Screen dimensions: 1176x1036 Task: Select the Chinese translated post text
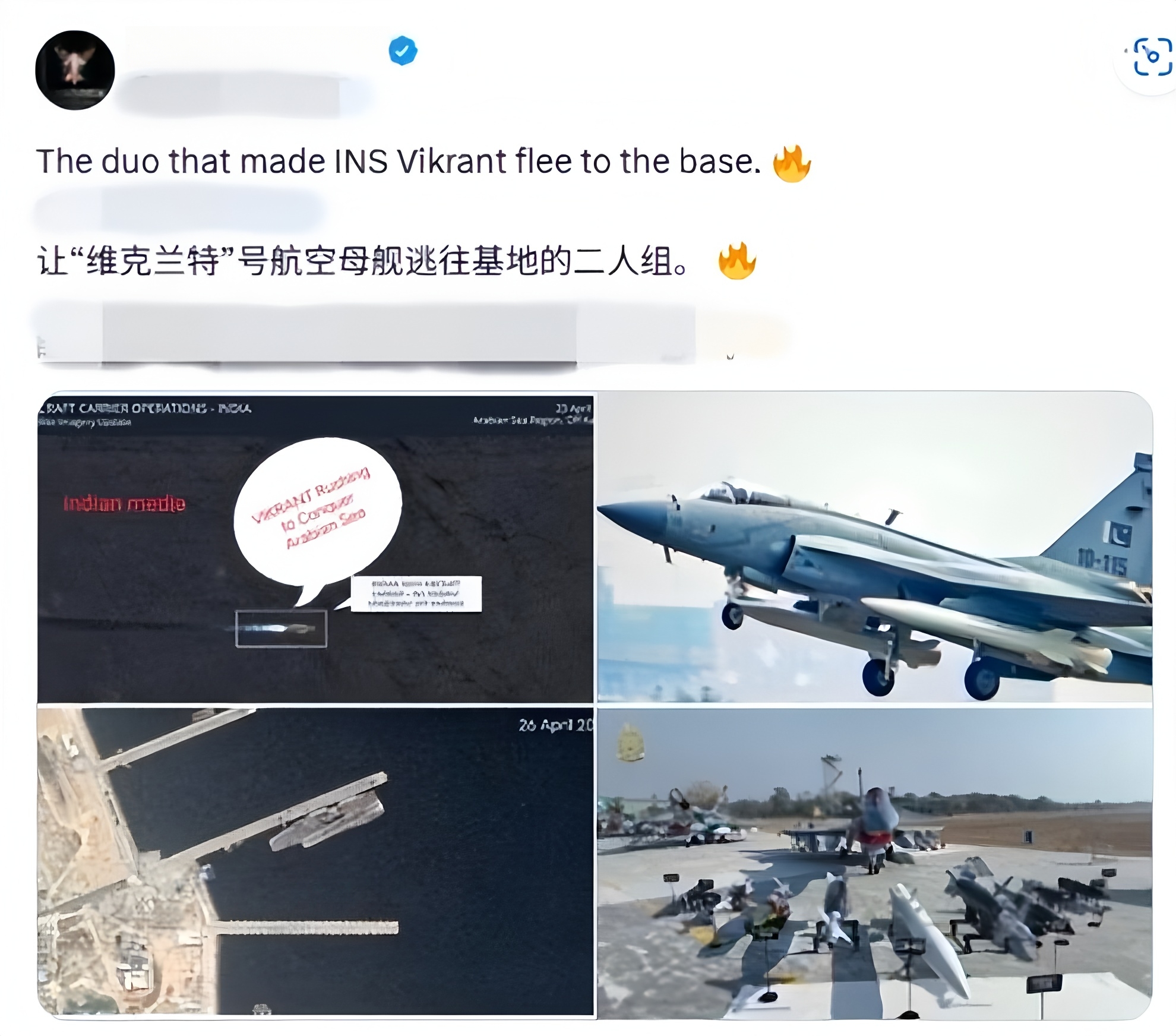pos(362,261)
